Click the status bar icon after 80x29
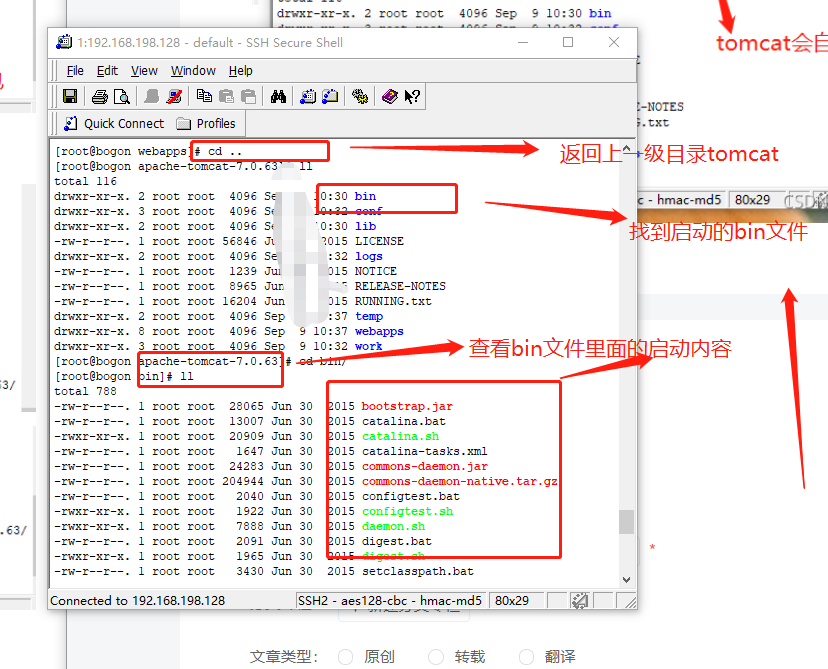The width and height of the screenshot is (828, 669). pos(580,600)
